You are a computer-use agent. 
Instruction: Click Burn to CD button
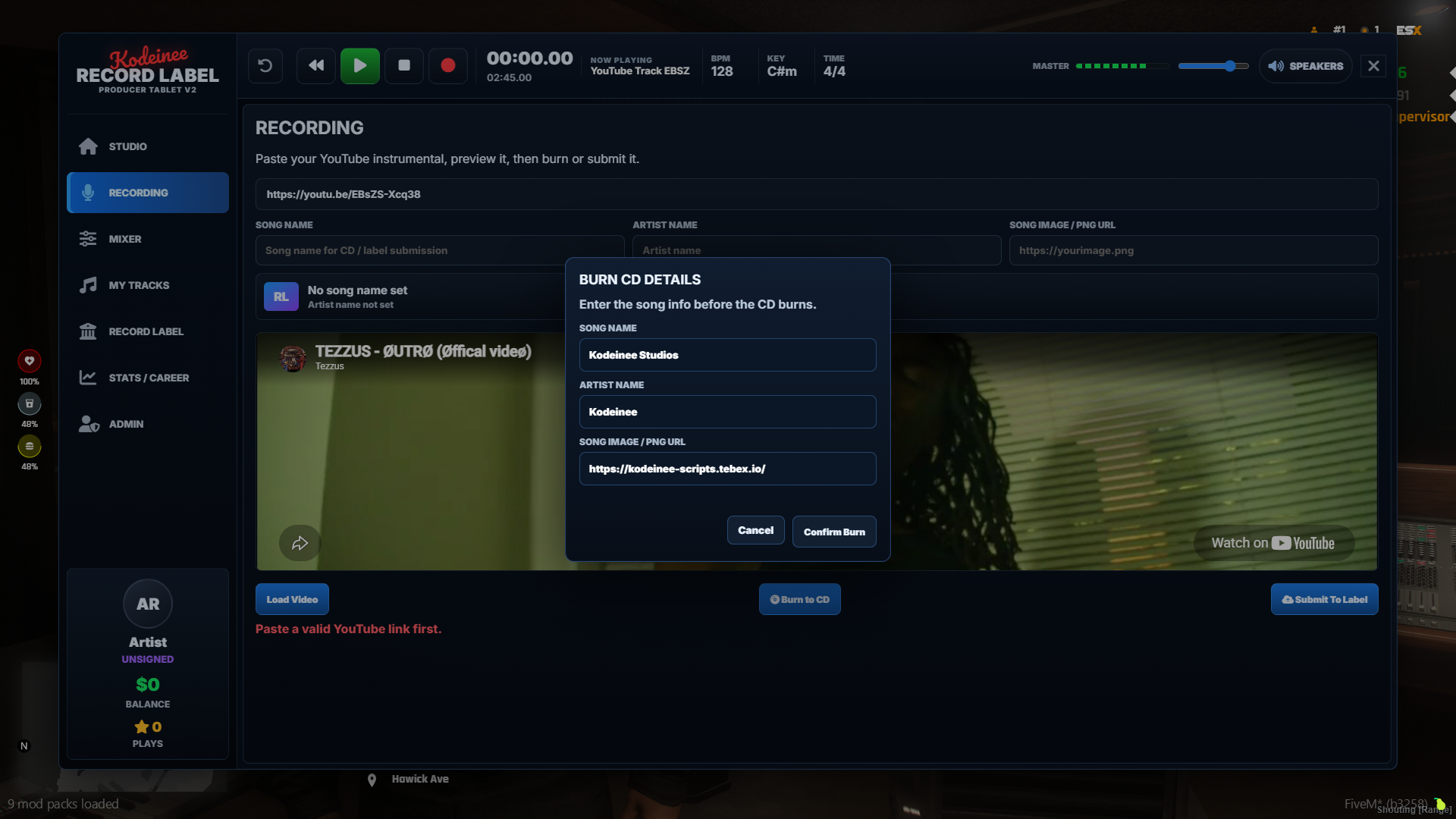(x=799, y=599)
